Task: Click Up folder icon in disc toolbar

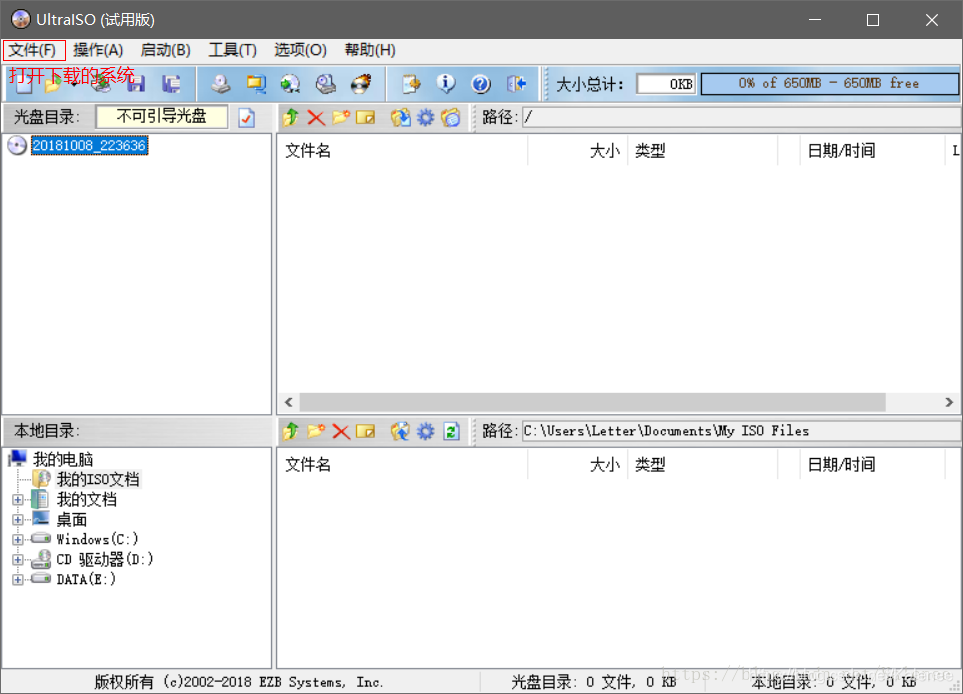Action: 291,117
